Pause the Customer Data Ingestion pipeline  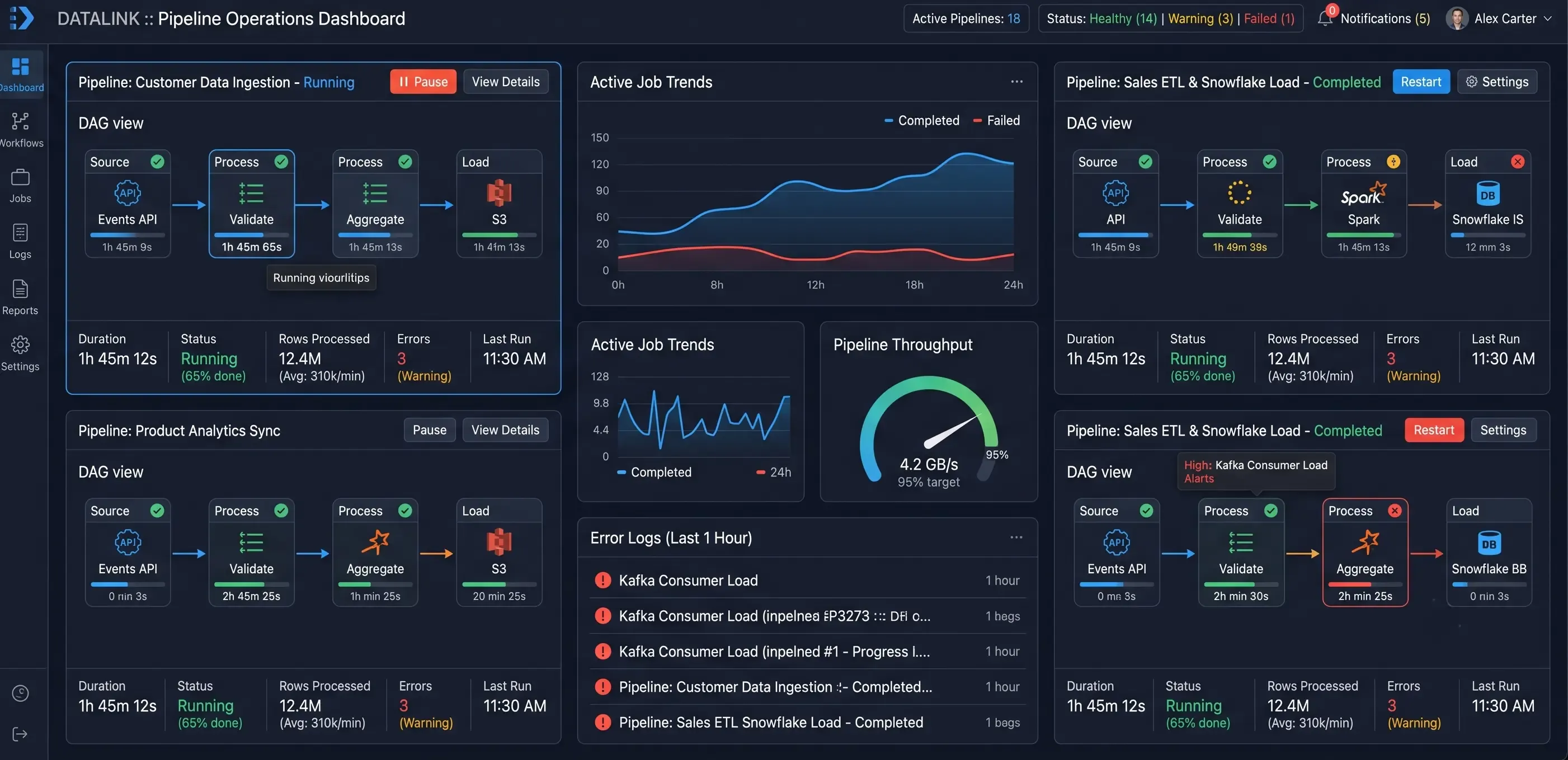tap(423, 82)
